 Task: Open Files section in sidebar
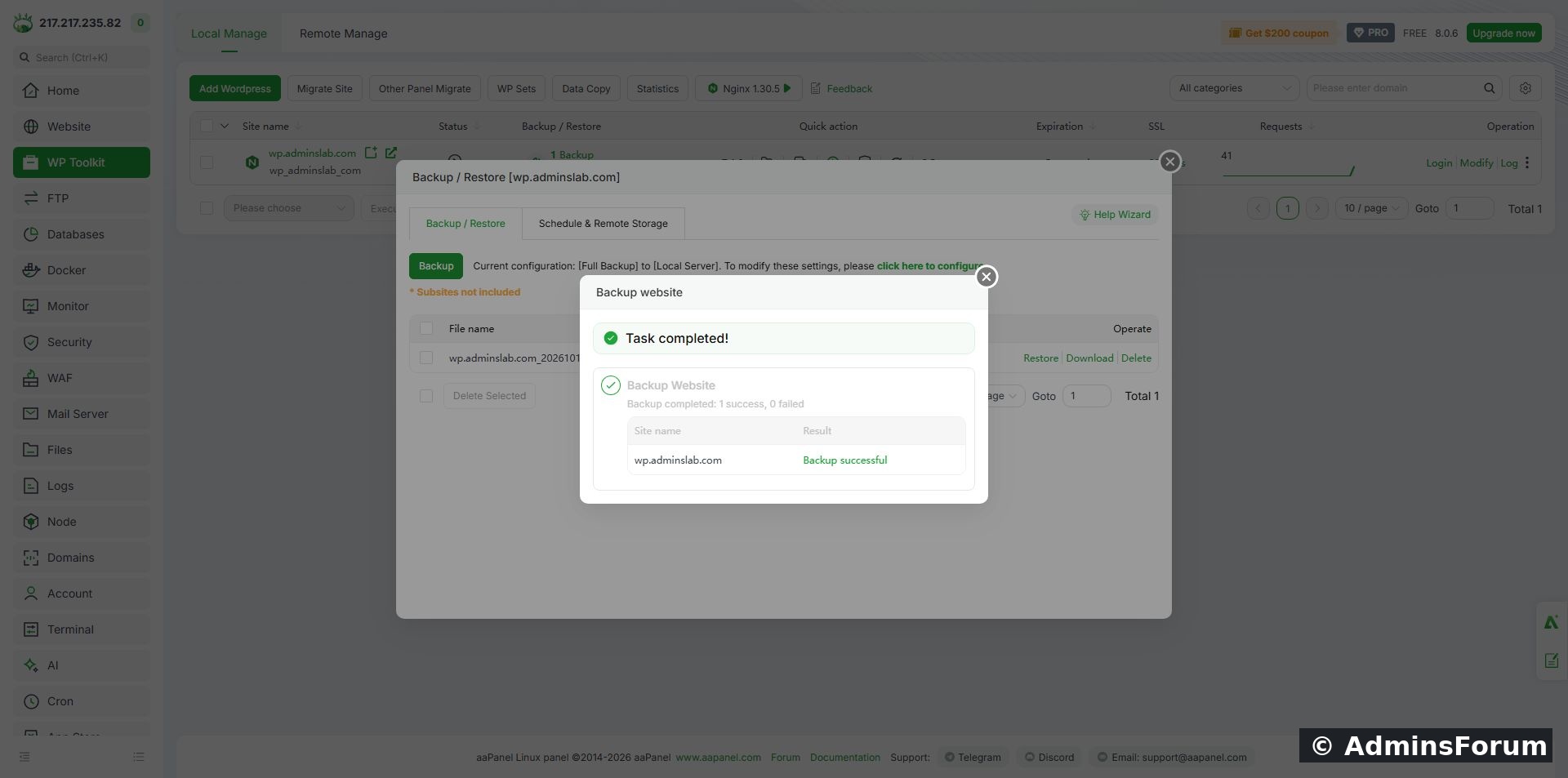tap(82, 450)
